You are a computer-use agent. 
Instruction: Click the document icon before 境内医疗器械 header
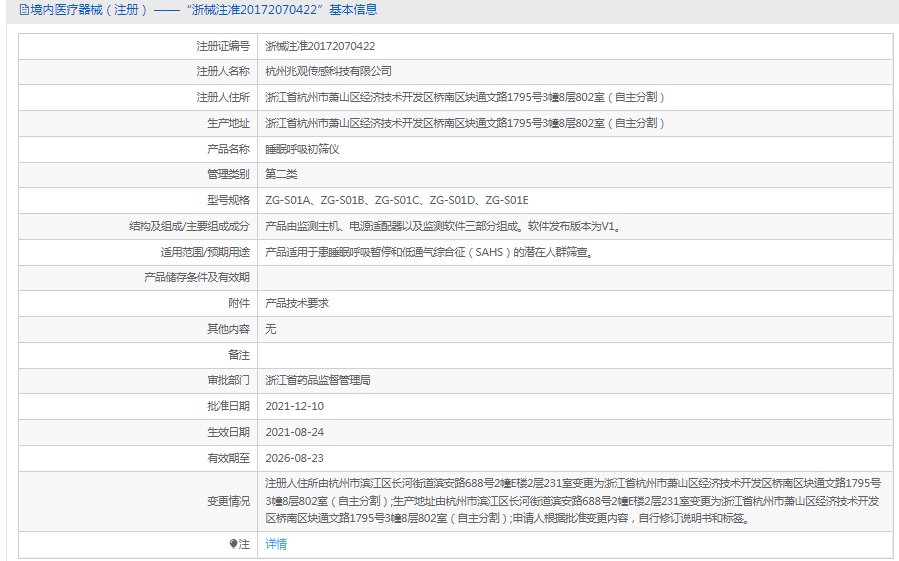click(x=24, y=10)
